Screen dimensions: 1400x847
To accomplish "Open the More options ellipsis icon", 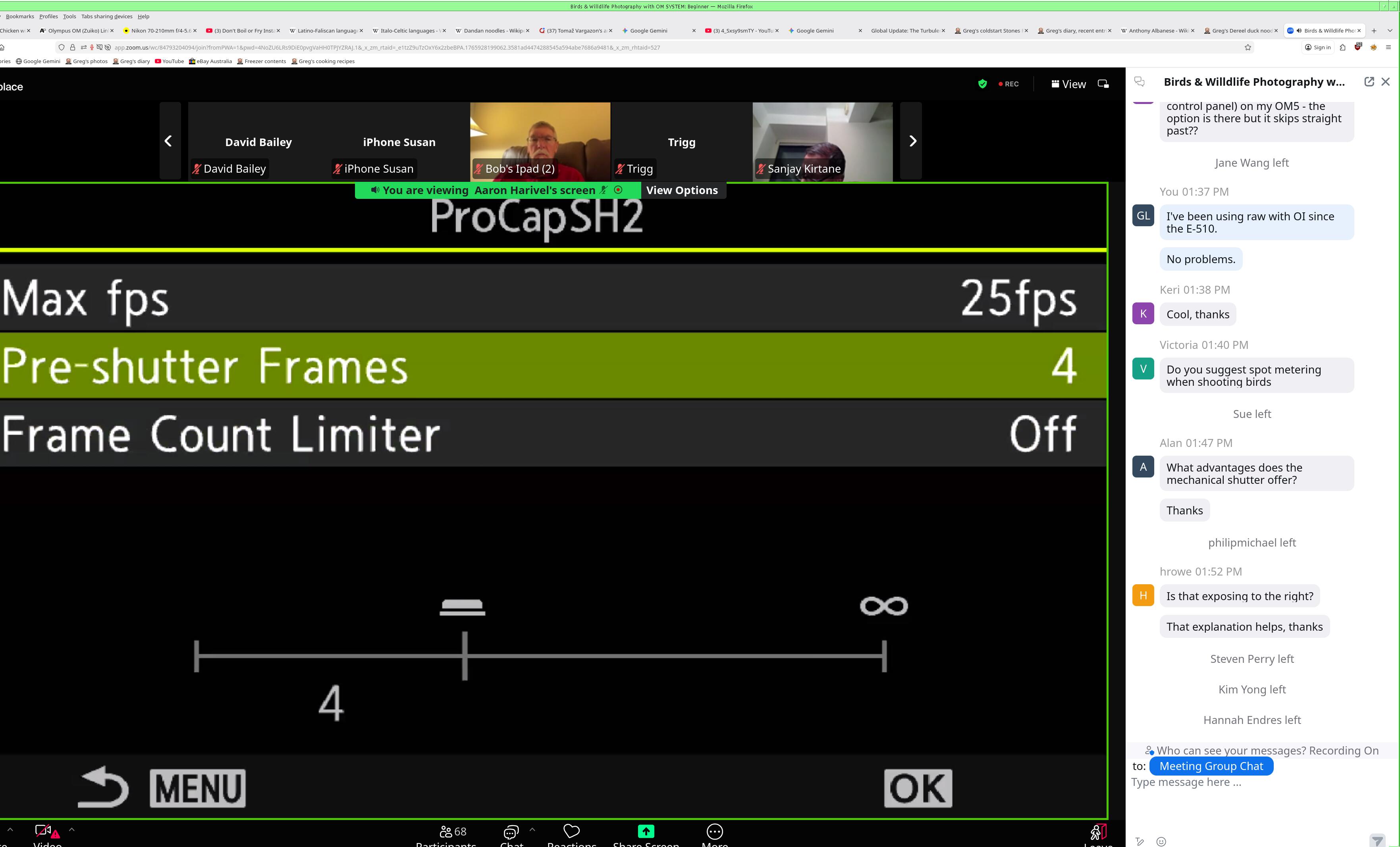I will (714, 832).
